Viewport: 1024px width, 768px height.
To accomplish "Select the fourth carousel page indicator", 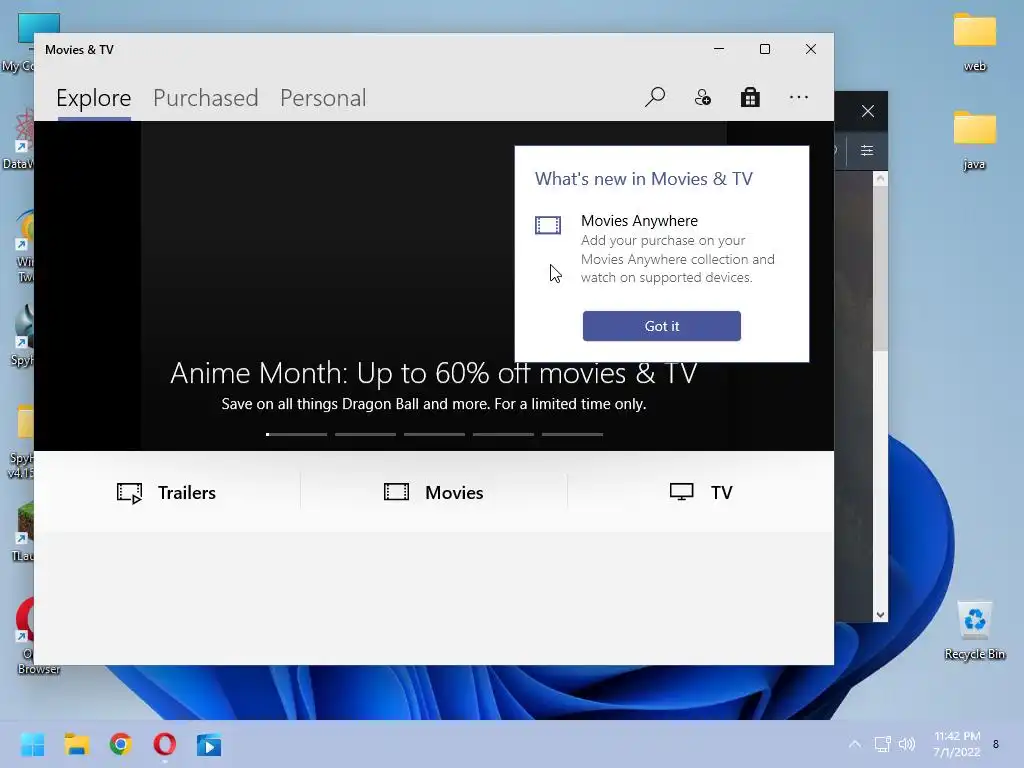I will pos(503,434).
